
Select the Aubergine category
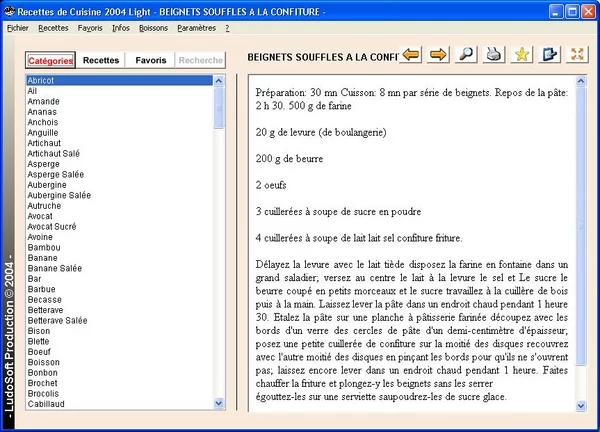[119, 185]
